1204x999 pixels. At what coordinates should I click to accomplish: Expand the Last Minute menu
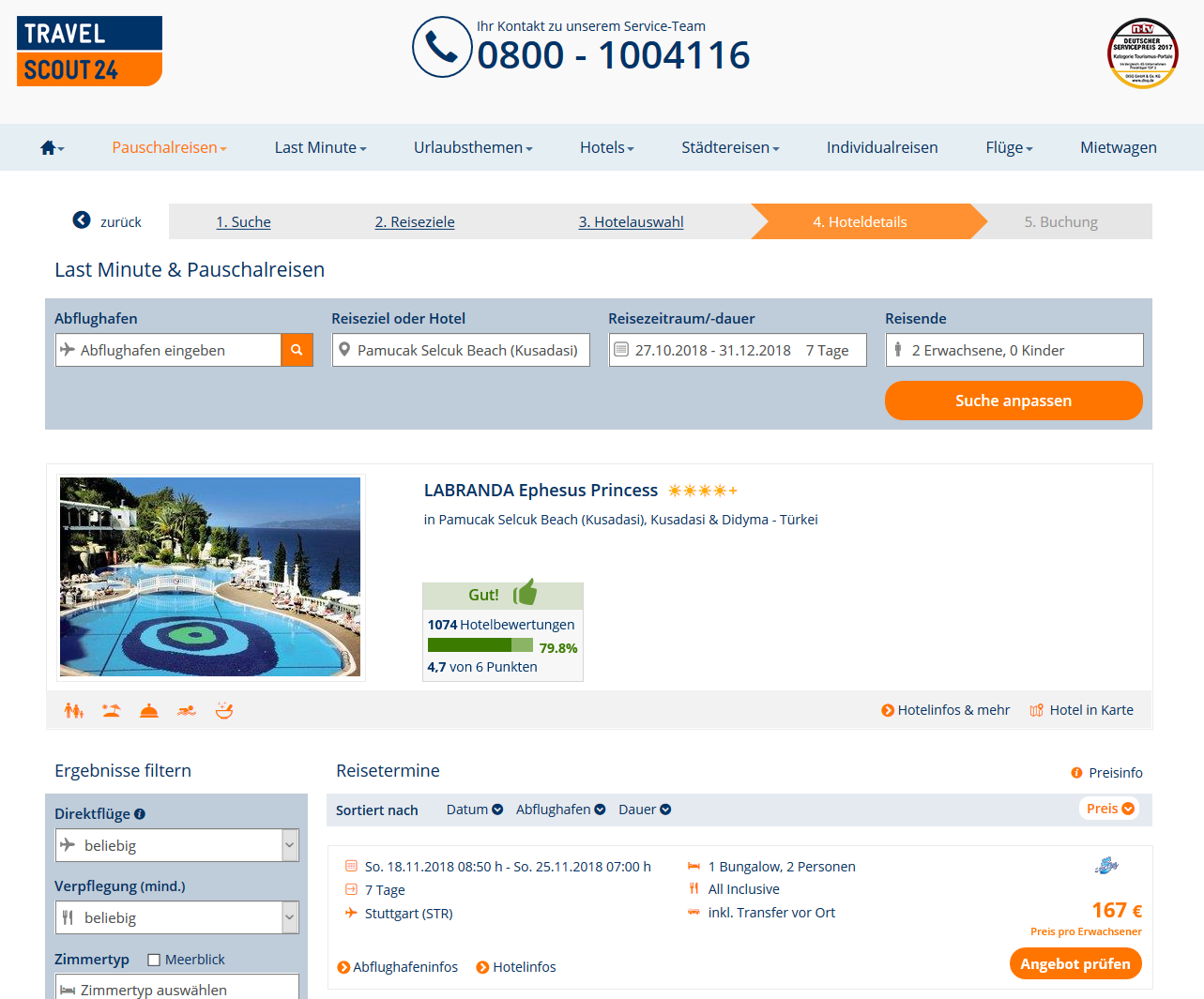(x=320, y=147)
